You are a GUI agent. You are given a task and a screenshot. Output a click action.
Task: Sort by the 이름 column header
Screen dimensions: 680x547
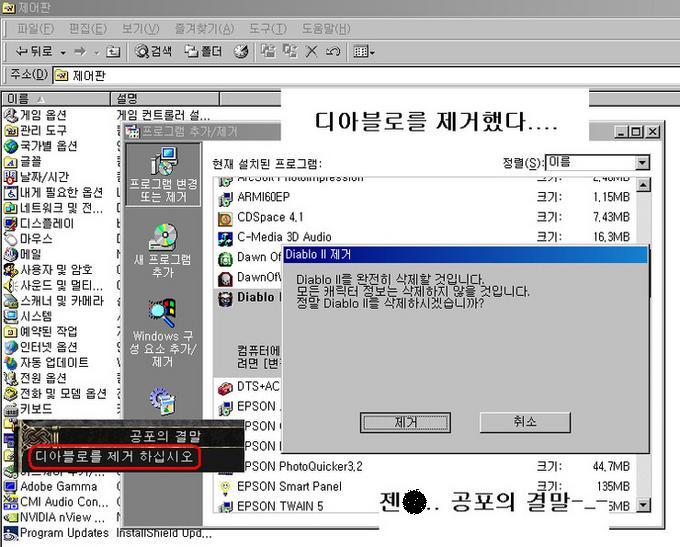[56, 99]
